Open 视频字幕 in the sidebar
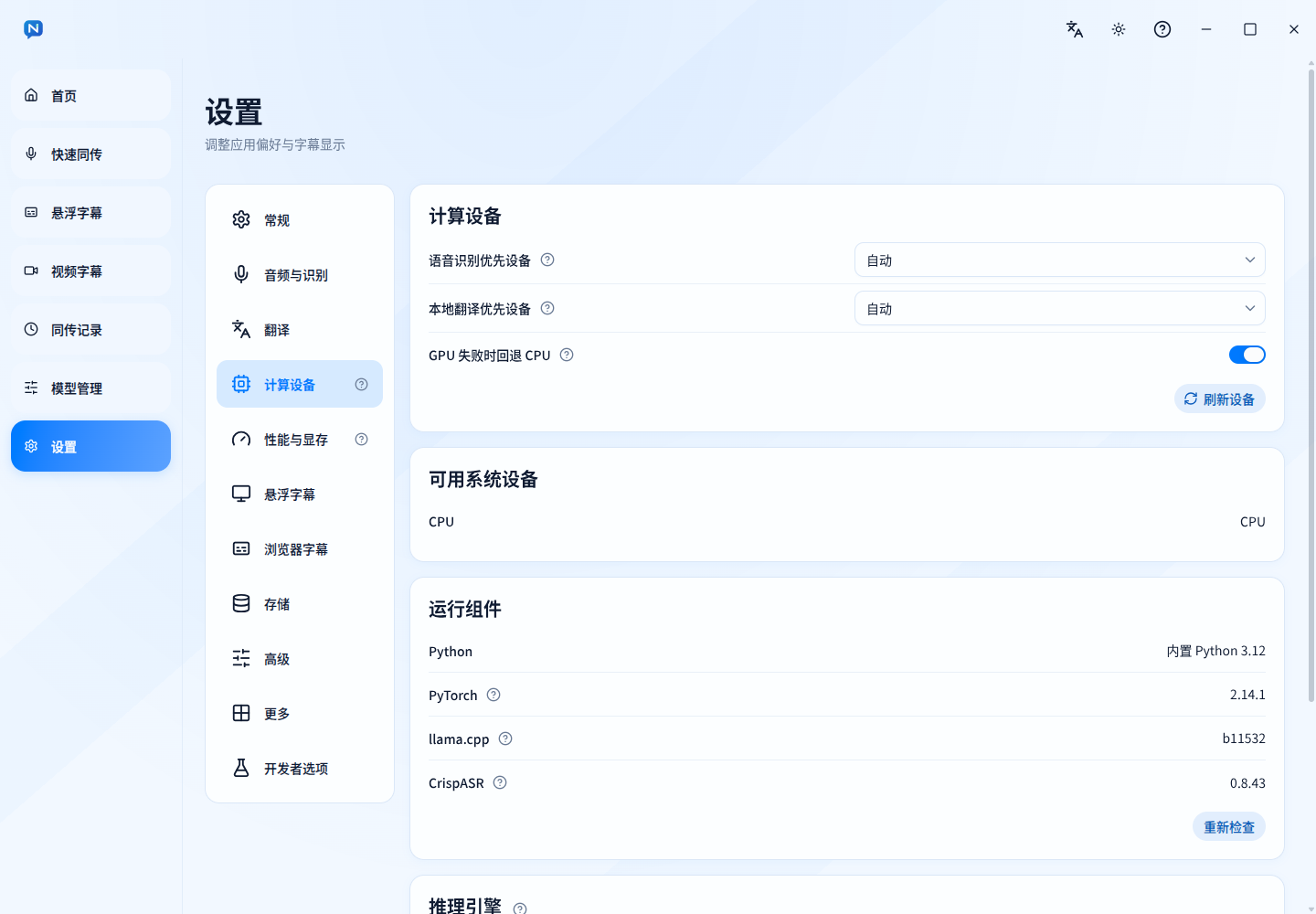 tap(90, 271)
